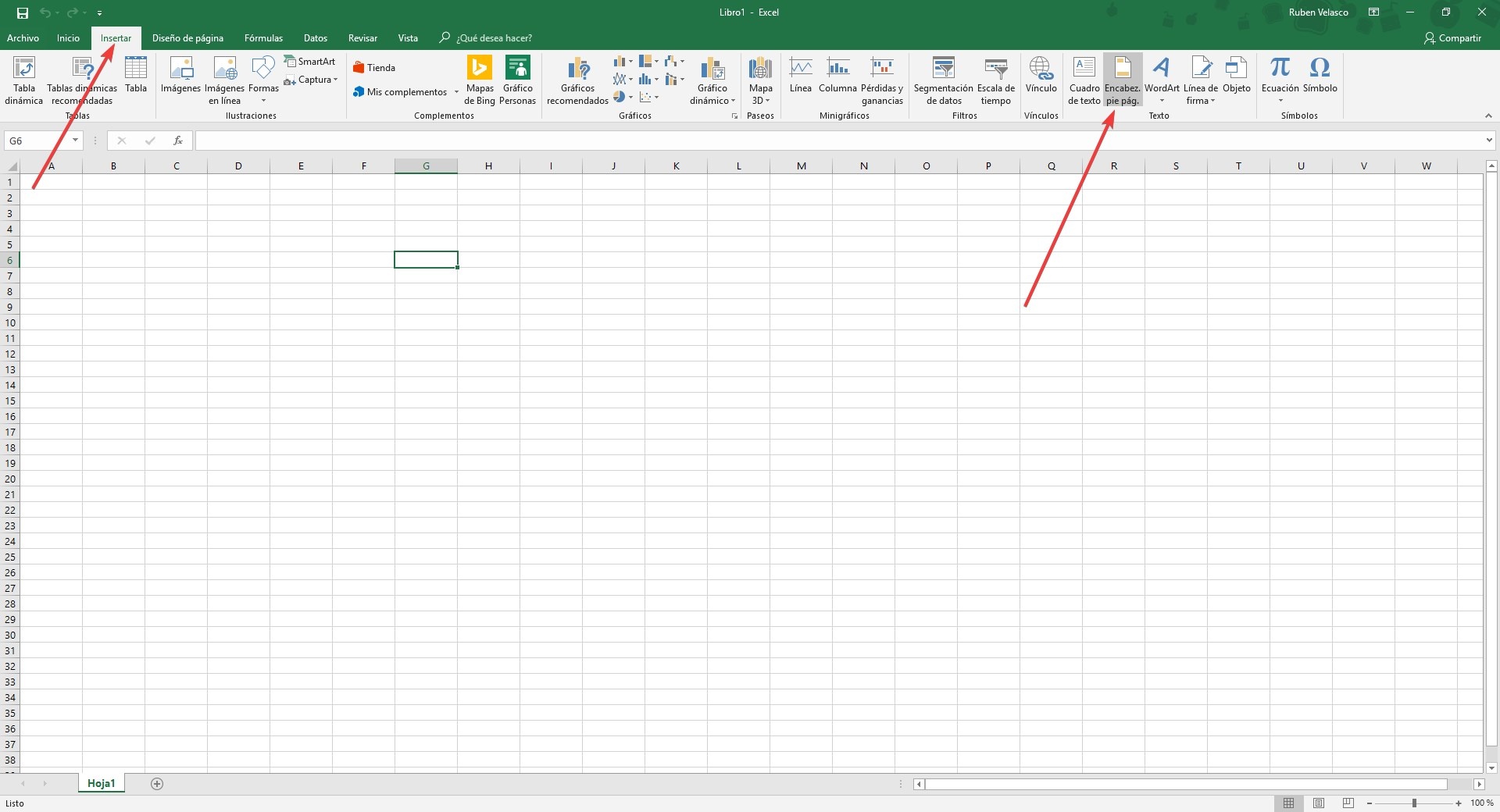1500x812 pixels.
Task: Insert a SmartArt graphic
Action: (310, 61)
